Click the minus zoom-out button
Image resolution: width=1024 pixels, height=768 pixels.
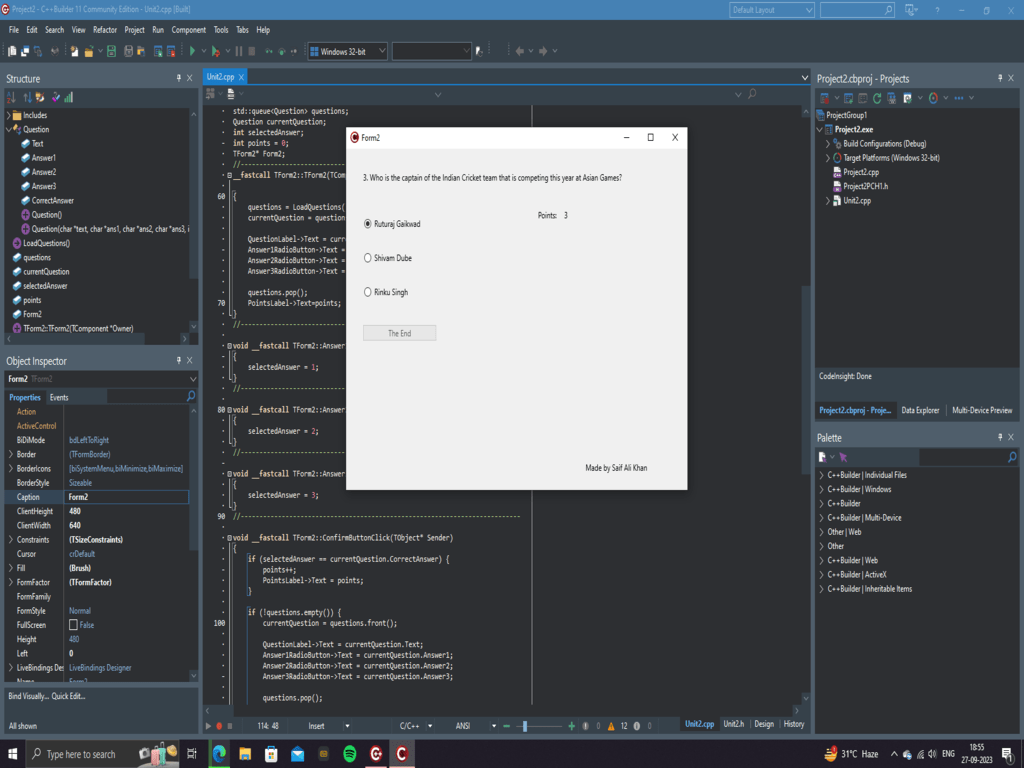[x=506, y=726]
